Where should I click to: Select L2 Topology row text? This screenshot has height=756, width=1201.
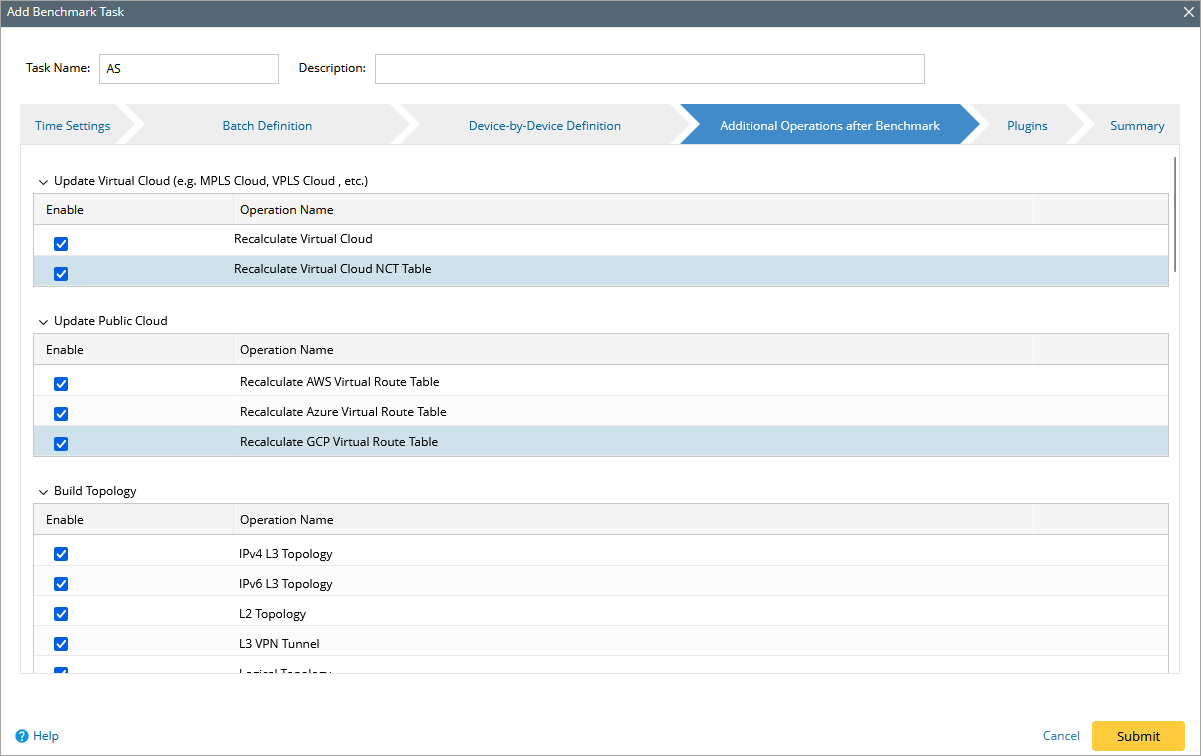[x=273, y=614]
